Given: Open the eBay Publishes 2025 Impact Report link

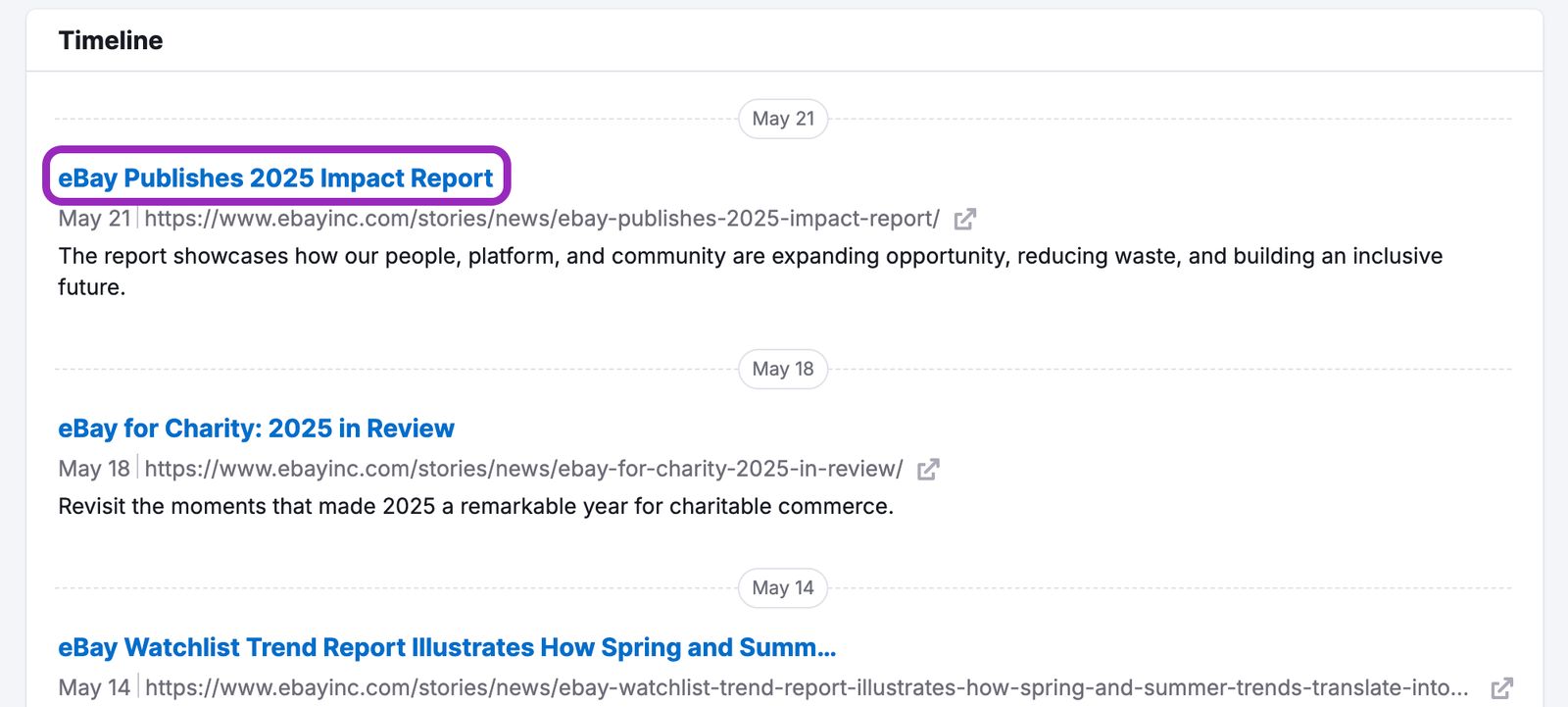Looking at the screenshot, I should coord(275,177).
